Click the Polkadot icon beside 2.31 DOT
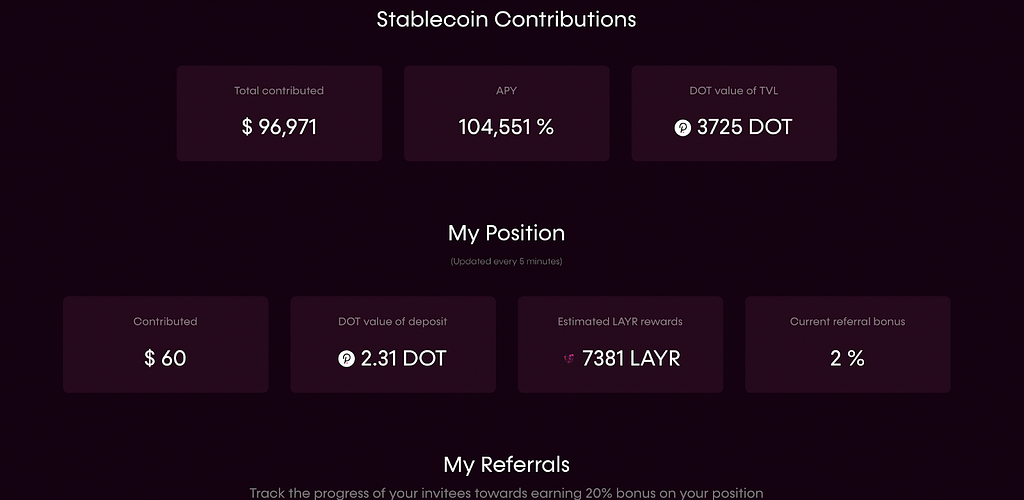The width and height of the screenshot is (1024, 500). point(346,358)
